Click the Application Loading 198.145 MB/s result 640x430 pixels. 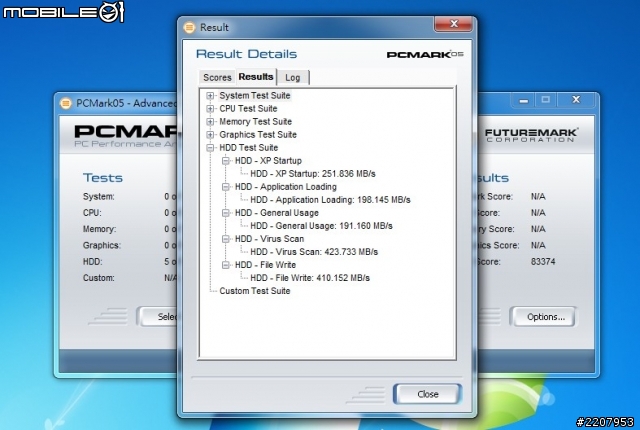pyautogui.click(x=330, y=200)
